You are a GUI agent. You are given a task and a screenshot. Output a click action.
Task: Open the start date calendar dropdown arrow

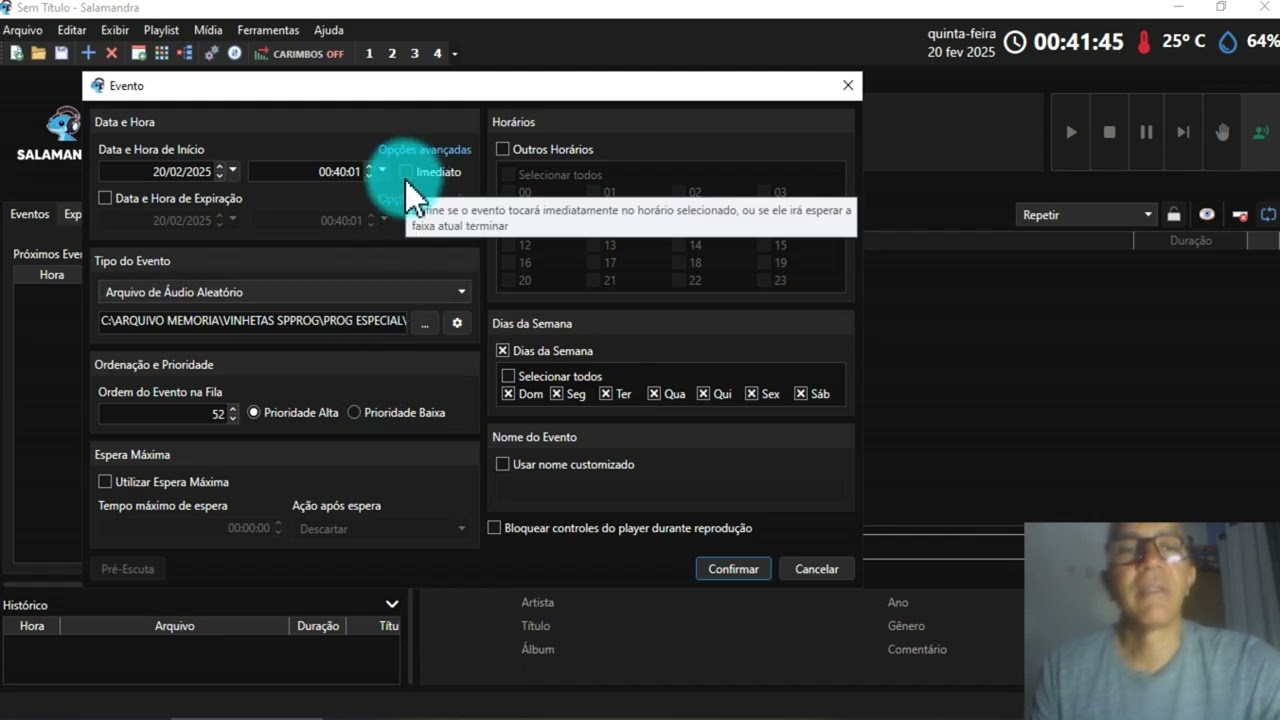(233, 171)
